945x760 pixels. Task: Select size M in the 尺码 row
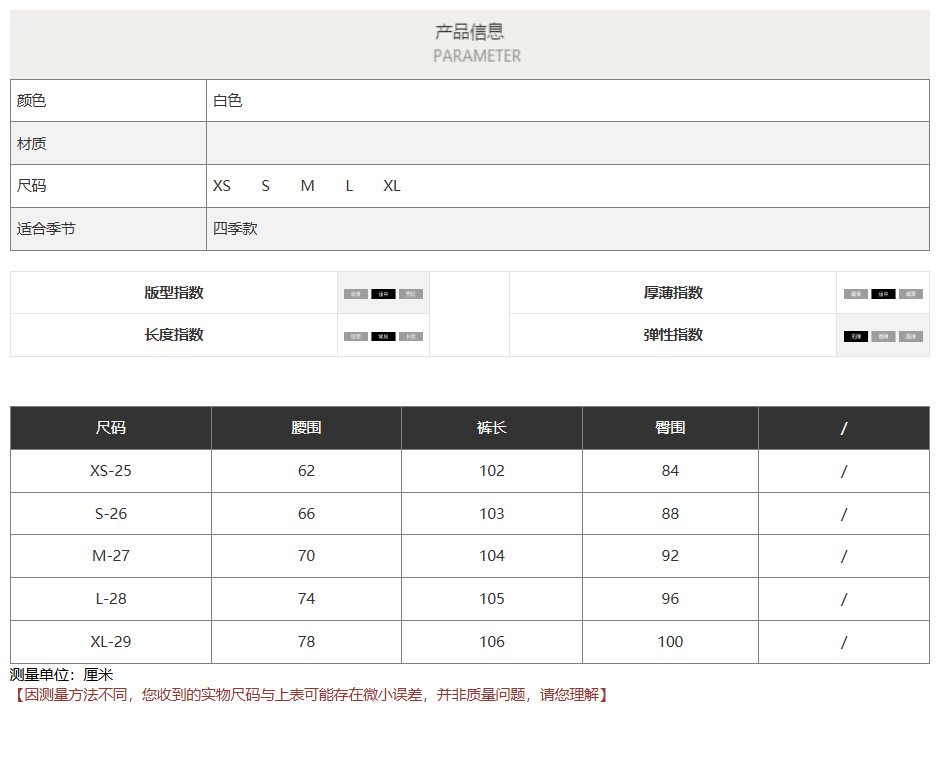click(x=307, y=186)
